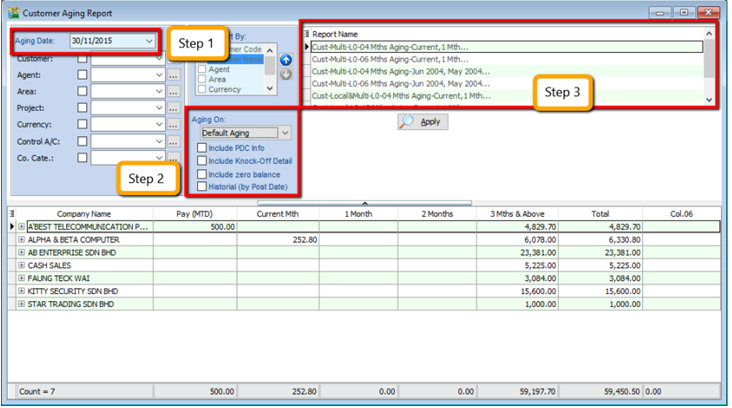This screenshot has height=408, width=732.
Task: Click the ellipsis lookup button for Currency
Action: (173, 124)
